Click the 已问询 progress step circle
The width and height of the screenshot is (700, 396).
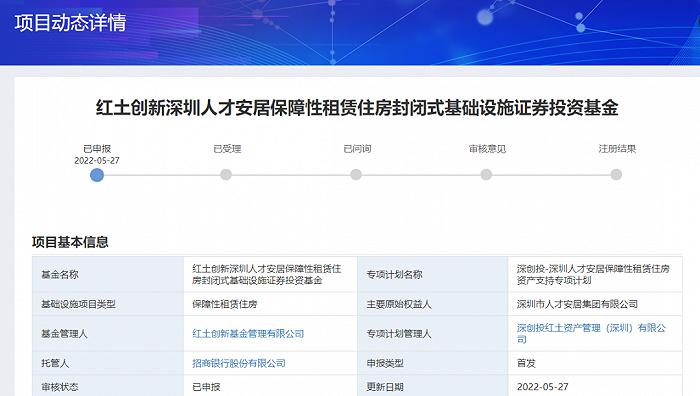(356, 175)
